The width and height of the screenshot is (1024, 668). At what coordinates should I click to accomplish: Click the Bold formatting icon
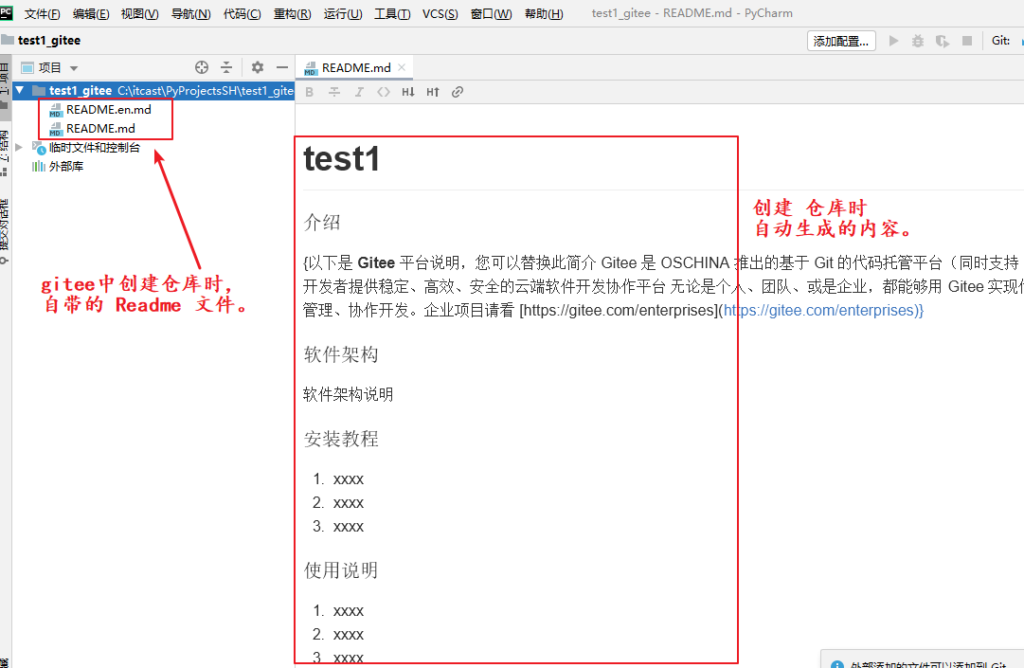pos(310,92)
